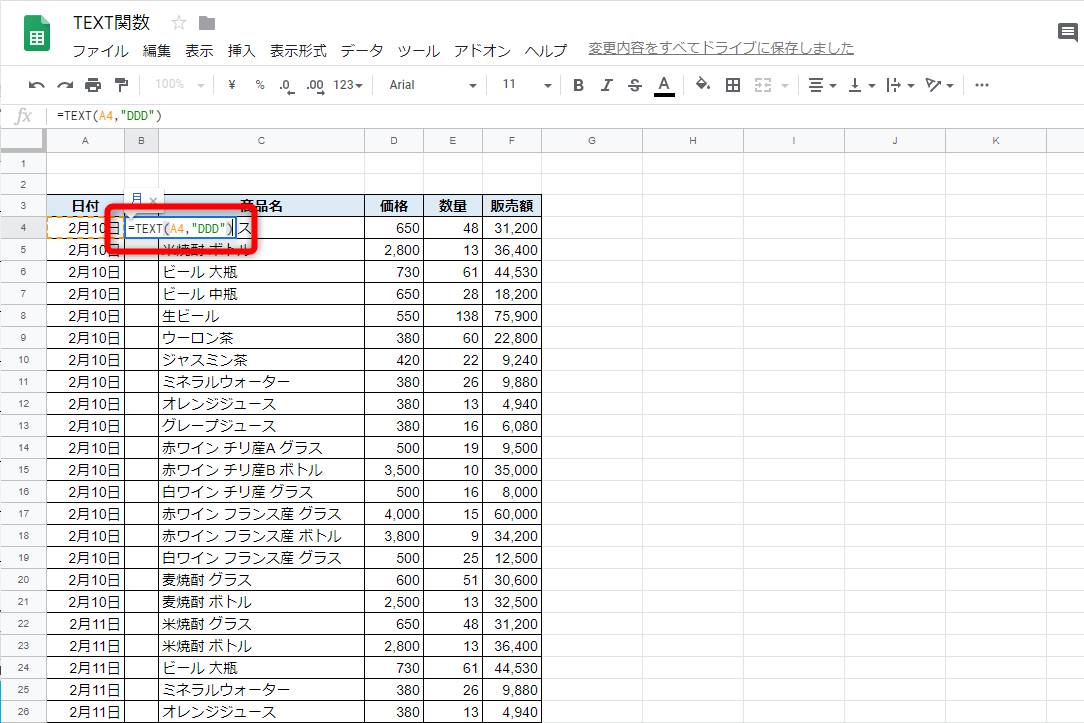The height and width of the screenshot is (723, 1084).
Task: Open the 表示 menu
Action: (x=199, y=50)
